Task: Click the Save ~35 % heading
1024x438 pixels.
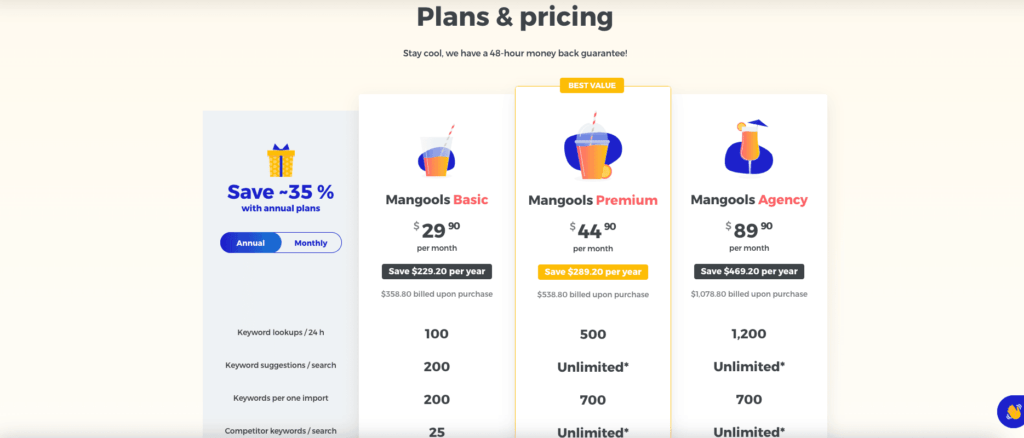Action: pos(280,192)
